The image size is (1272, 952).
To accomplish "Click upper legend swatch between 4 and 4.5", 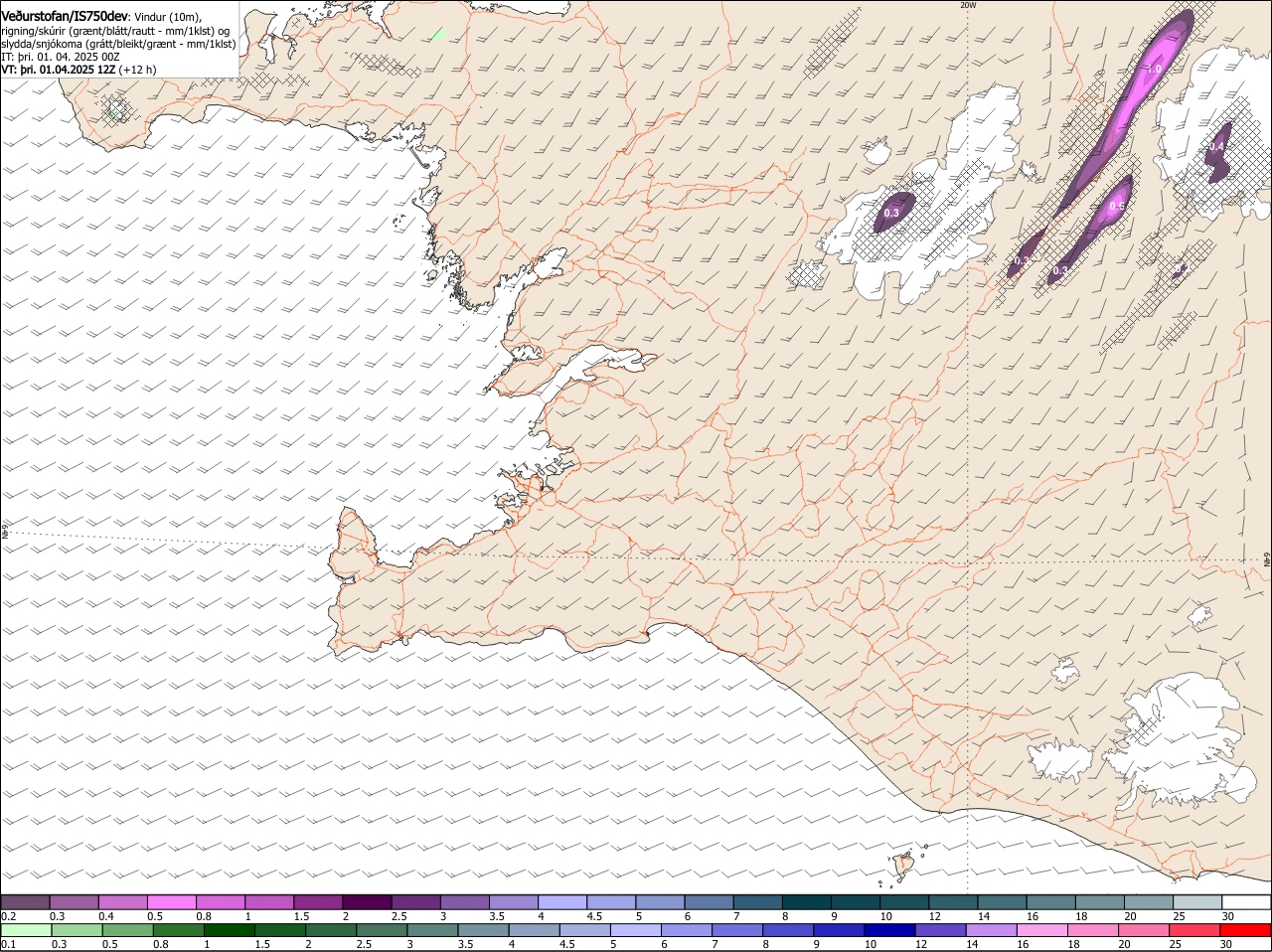I will [x=561, y=901].
